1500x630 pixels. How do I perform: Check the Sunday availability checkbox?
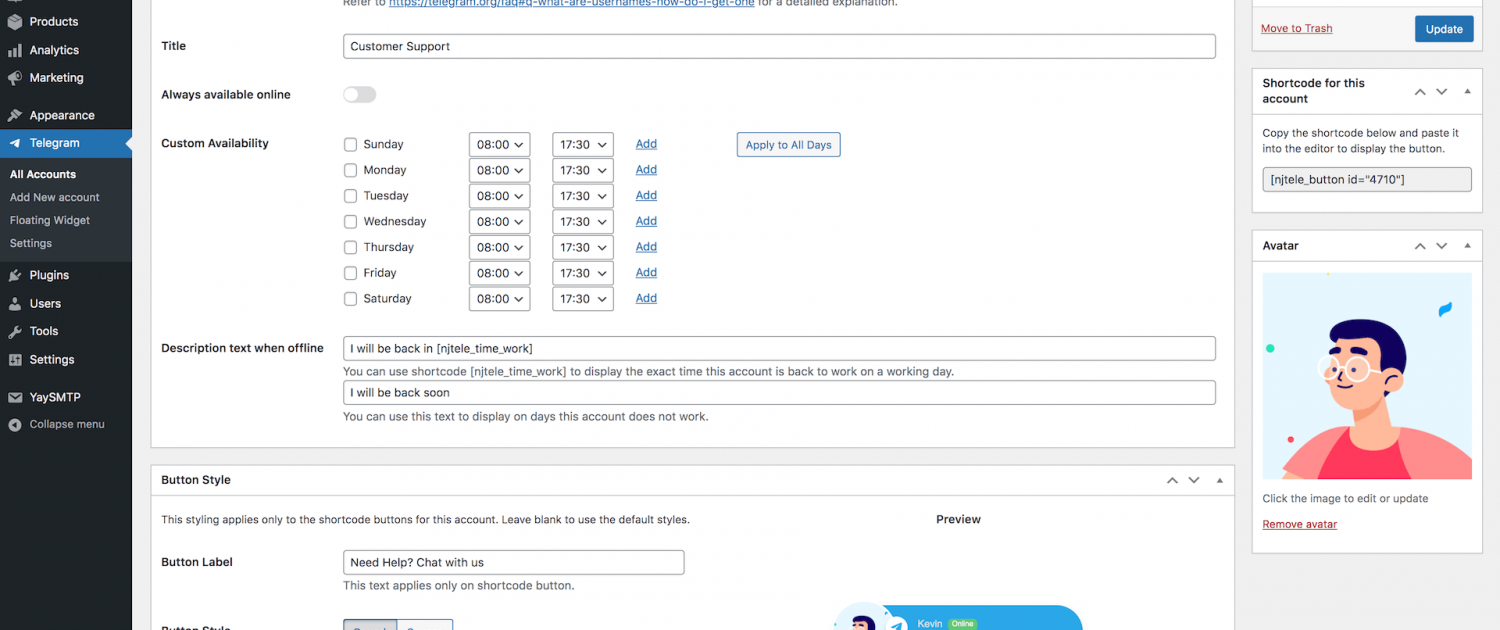[x=350, y=144]
